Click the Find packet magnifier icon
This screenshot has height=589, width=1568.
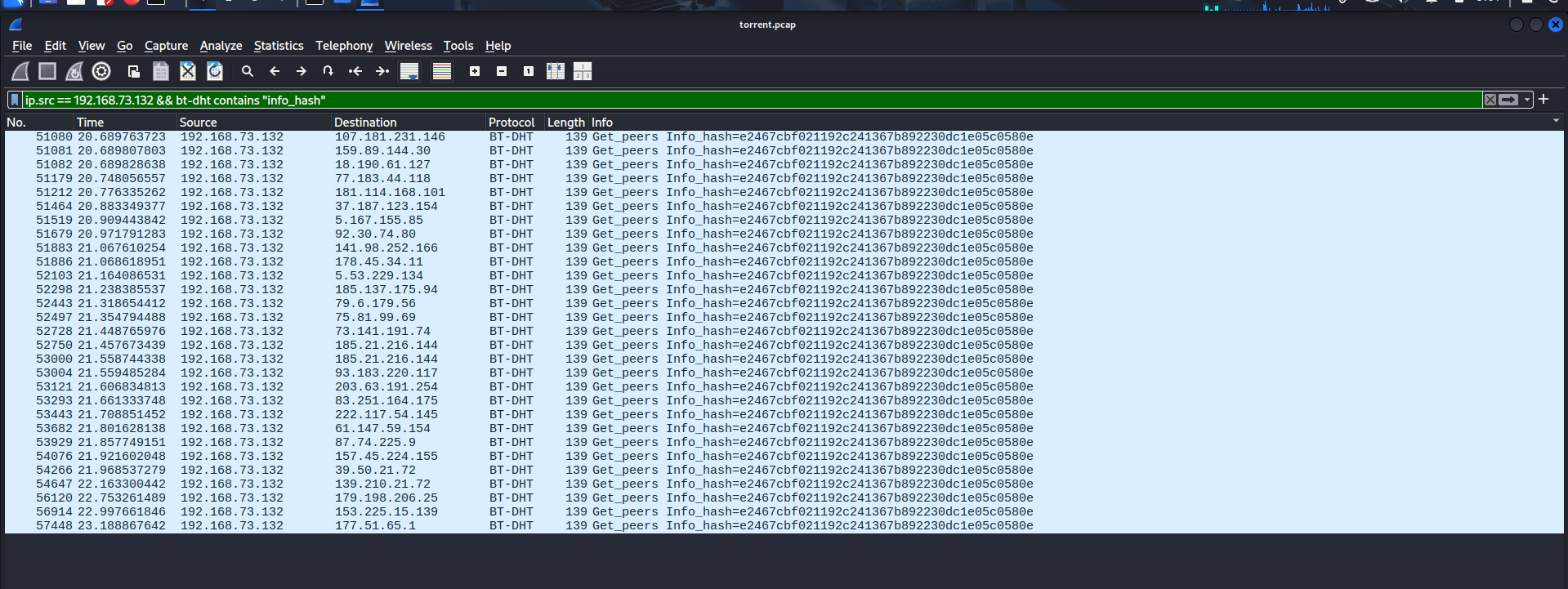(248, 72)
